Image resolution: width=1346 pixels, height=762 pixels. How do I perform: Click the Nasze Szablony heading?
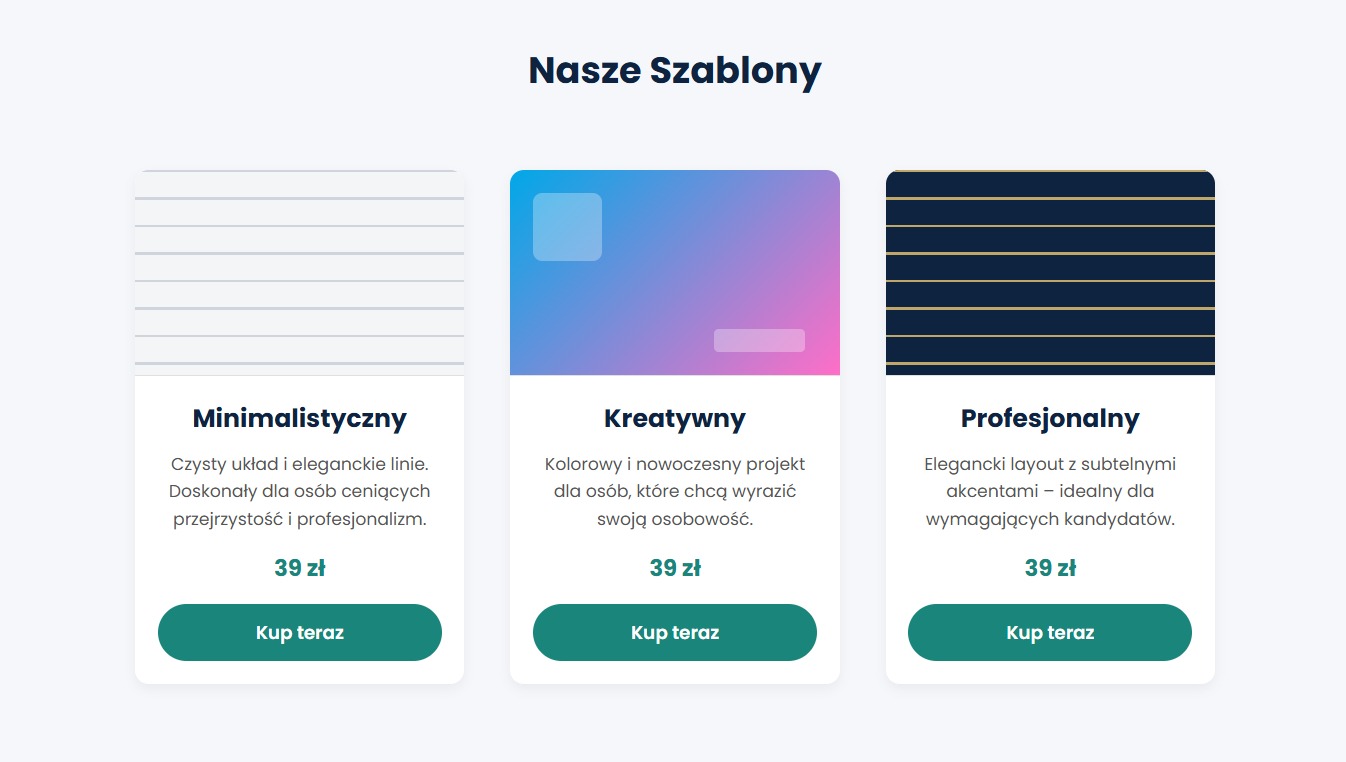pos(673,70)
